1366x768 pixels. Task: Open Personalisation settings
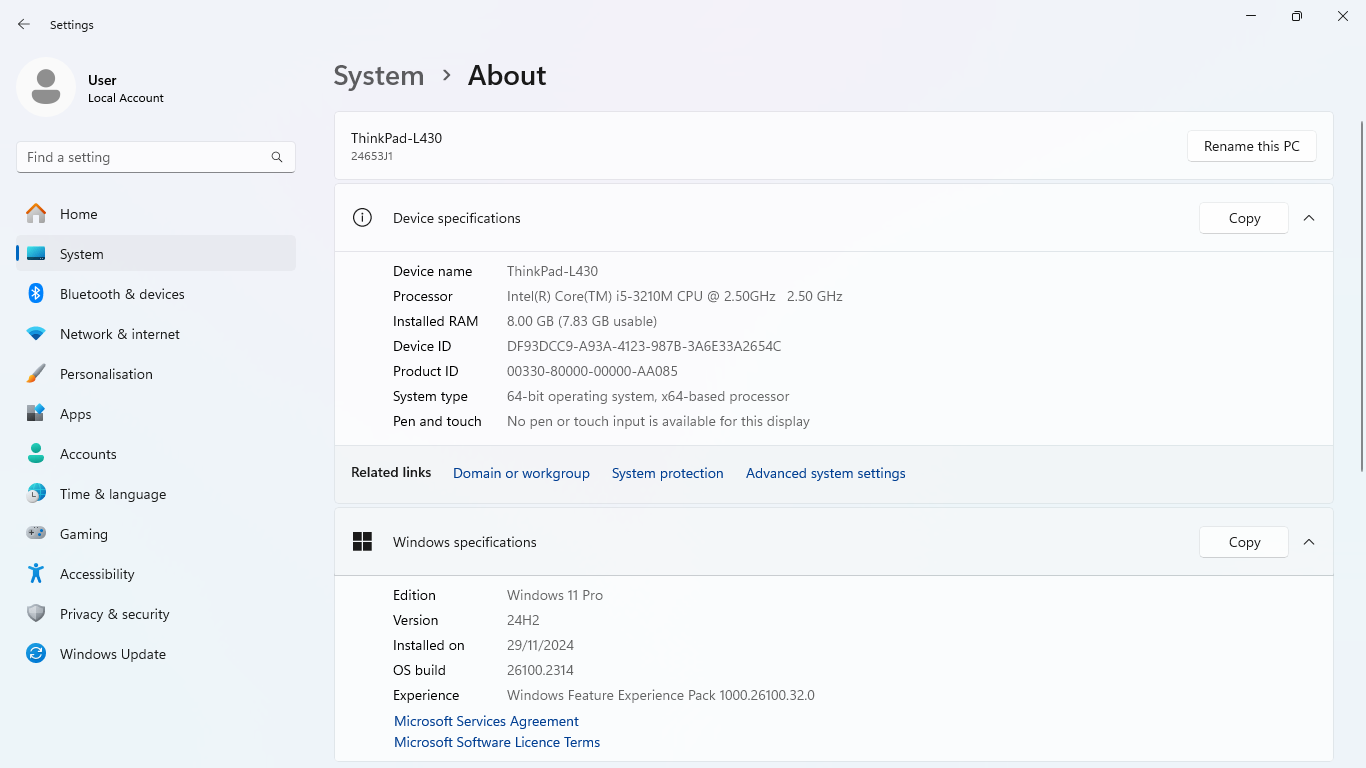pos(156,374)
